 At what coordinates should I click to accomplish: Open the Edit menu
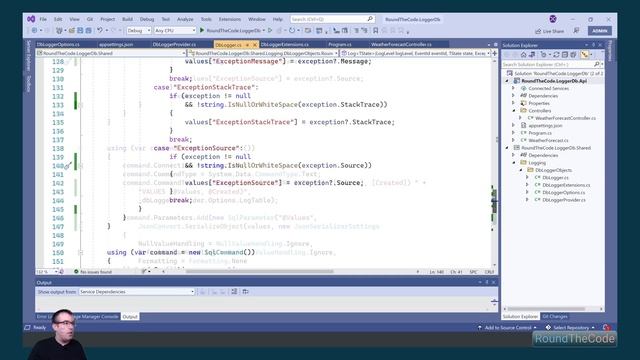point(58,19)
